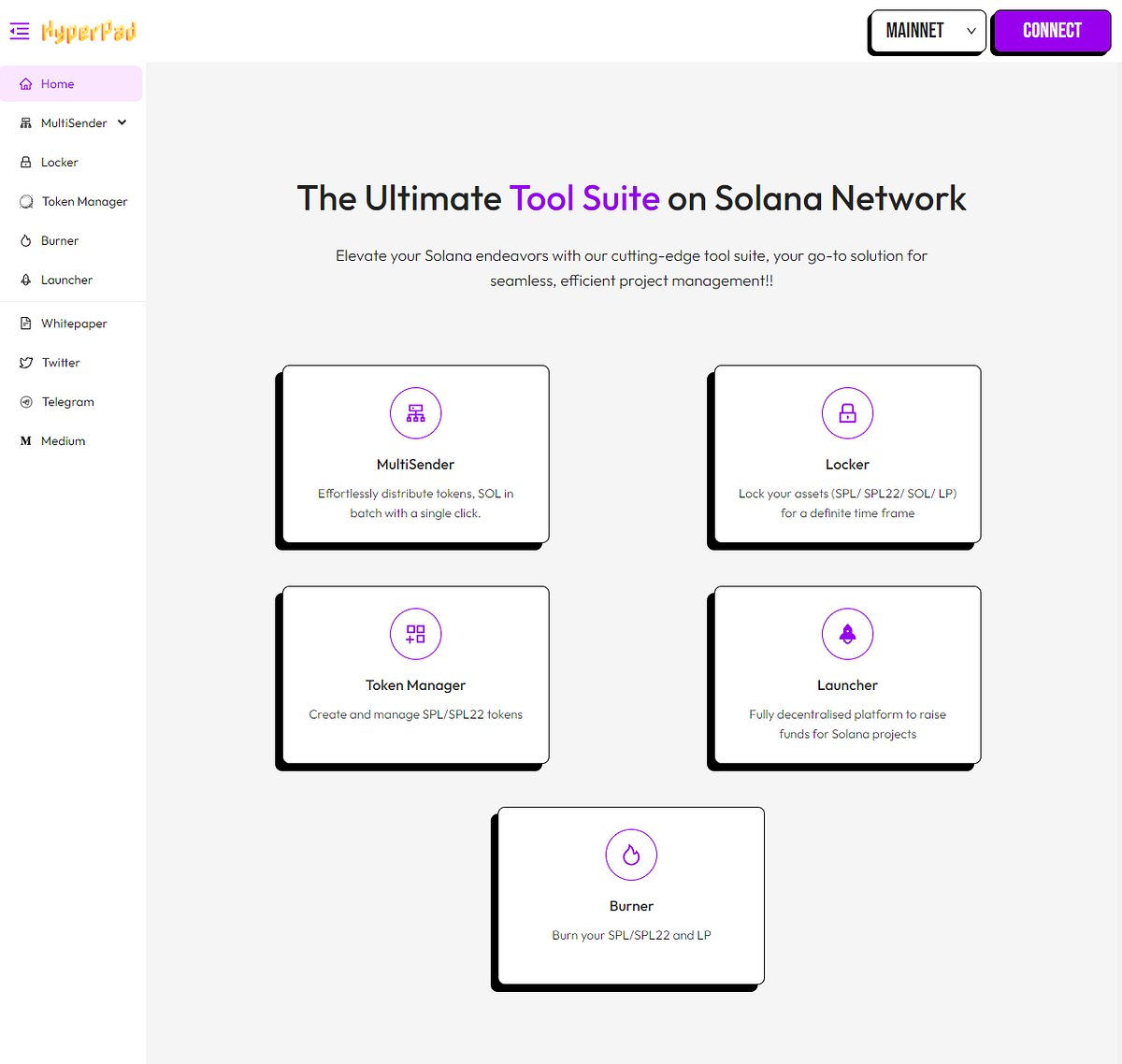Click the MultiSender card title

click(x=416, y=465)
